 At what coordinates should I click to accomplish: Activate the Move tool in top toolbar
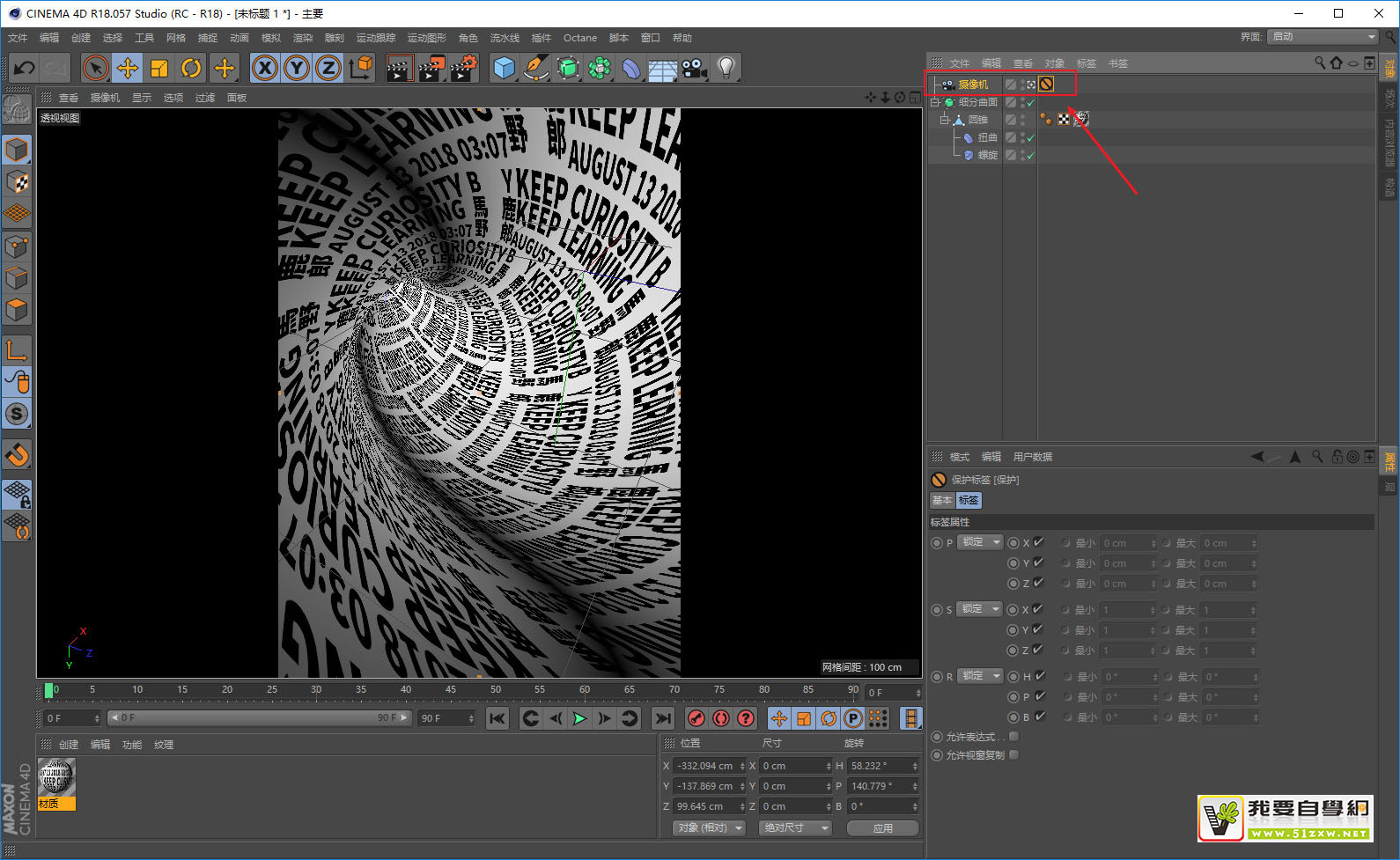click(x=128, y=68)
